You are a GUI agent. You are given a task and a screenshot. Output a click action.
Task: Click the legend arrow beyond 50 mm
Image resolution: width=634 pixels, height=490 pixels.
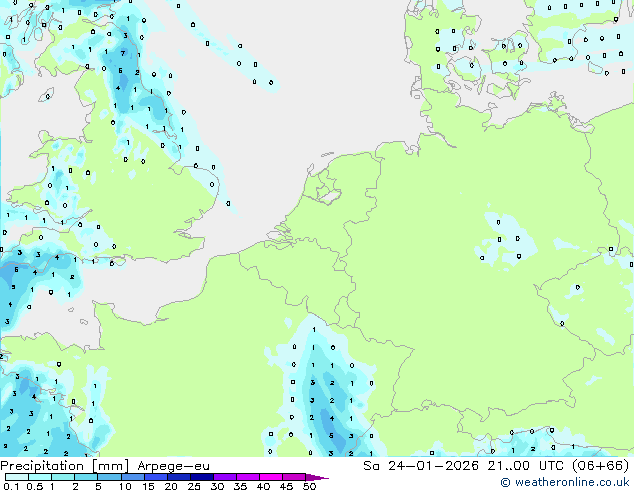pos(317,477)
